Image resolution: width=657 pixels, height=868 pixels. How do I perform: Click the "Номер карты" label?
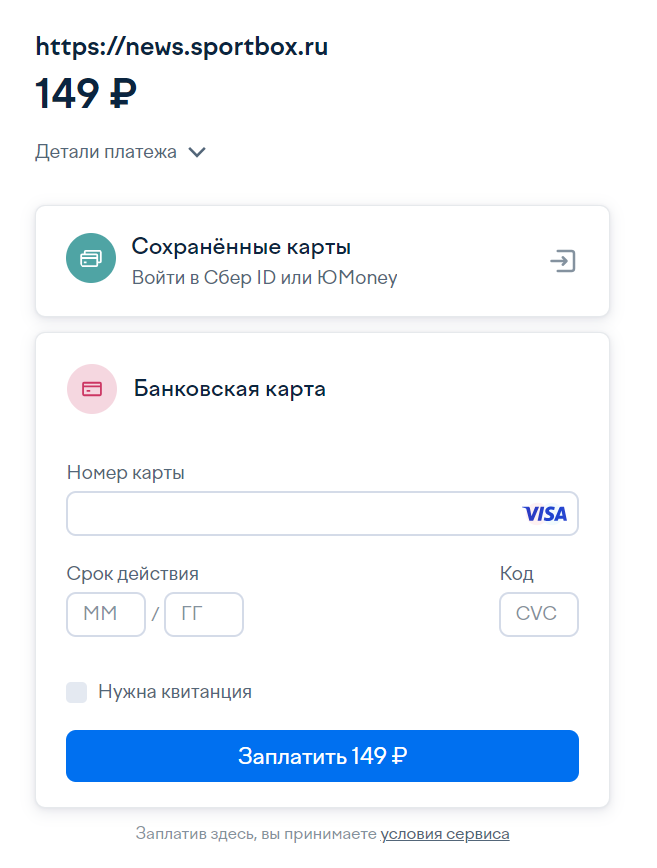point(125,473)
